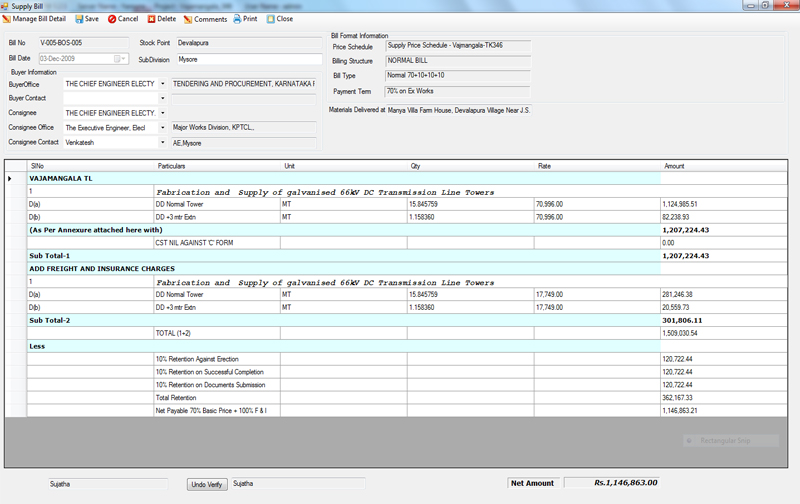Select the row header arrow for VAJAMANGALA TL
The image size is (800, 504).
coord(11,178)
